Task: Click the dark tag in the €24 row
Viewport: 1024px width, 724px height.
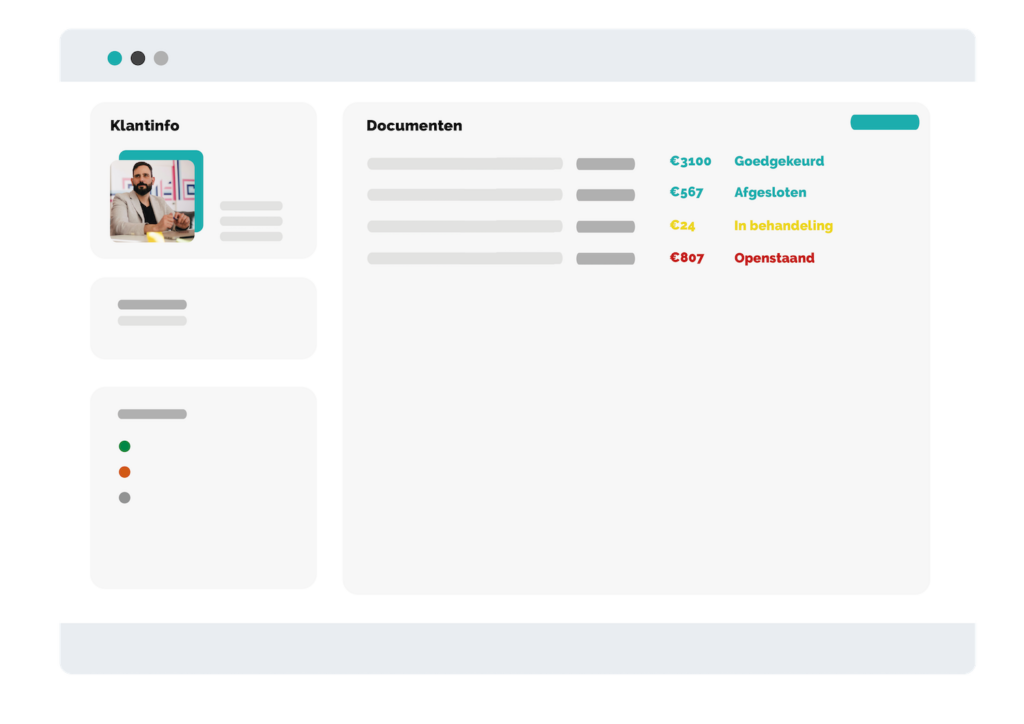Action: coord(605,227)
